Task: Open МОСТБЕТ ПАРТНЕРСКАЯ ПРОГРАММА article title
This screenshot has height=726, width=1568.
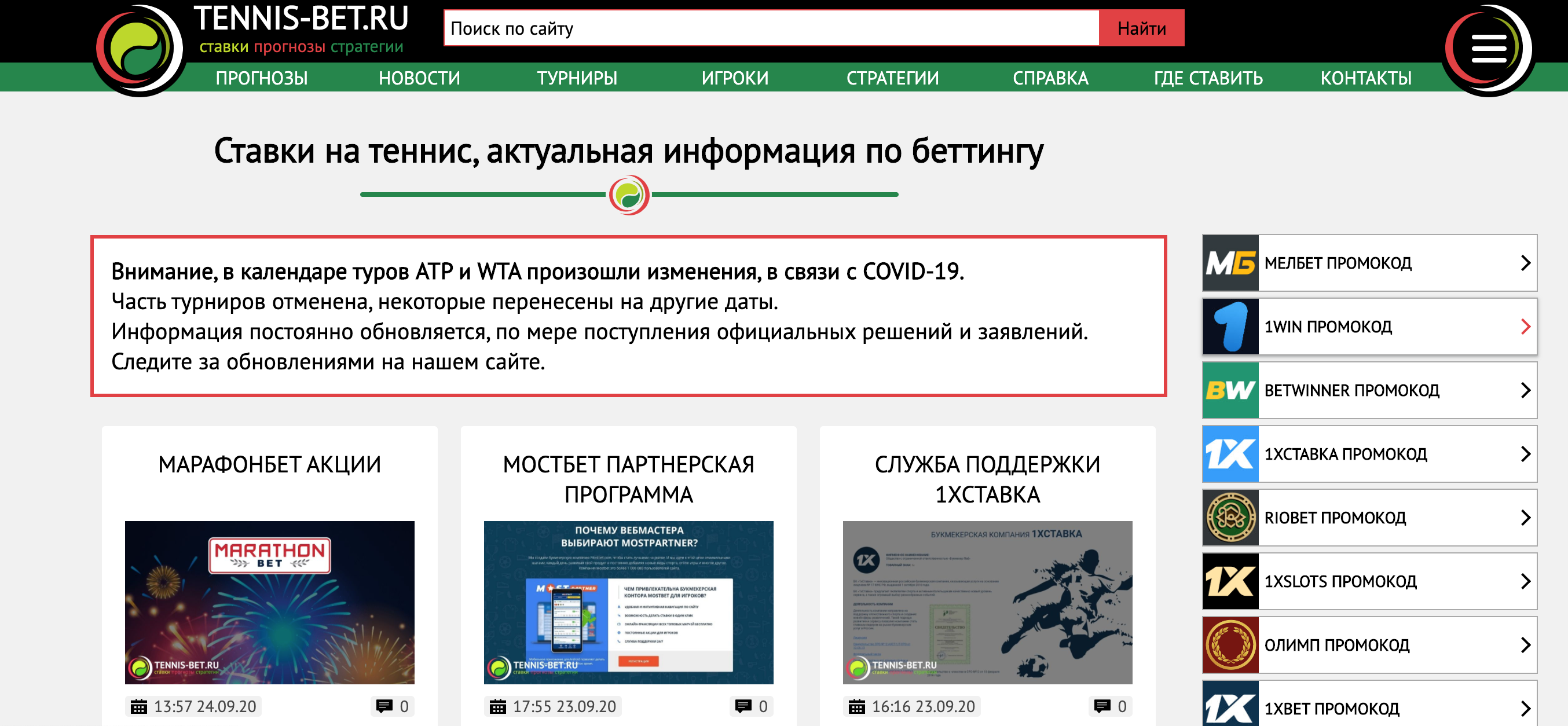Action: [628, 479]
